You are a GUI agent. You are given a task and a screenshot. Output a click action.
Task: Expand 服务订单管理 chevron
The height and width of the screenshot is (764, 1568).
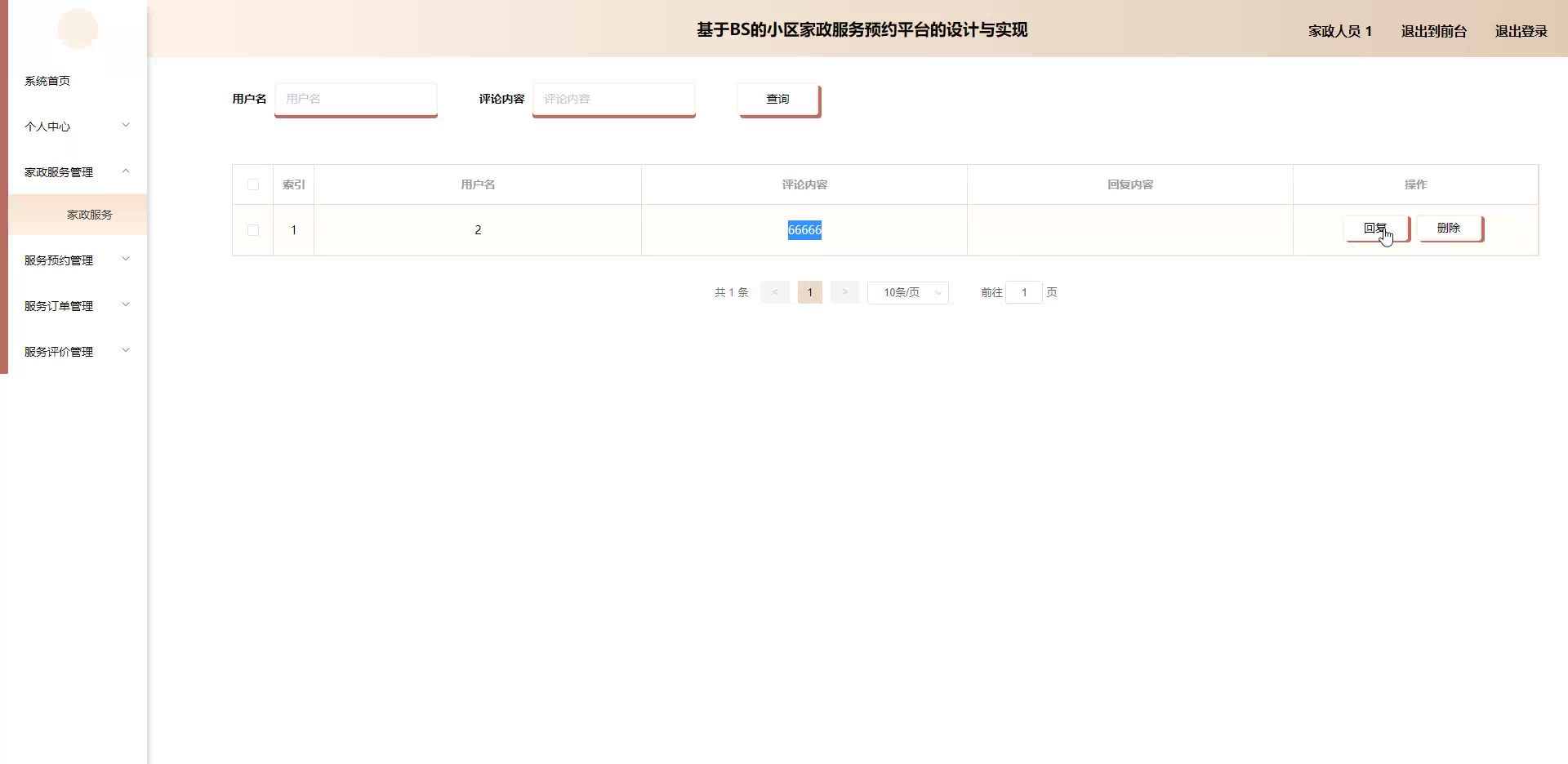tap(126, 304)
